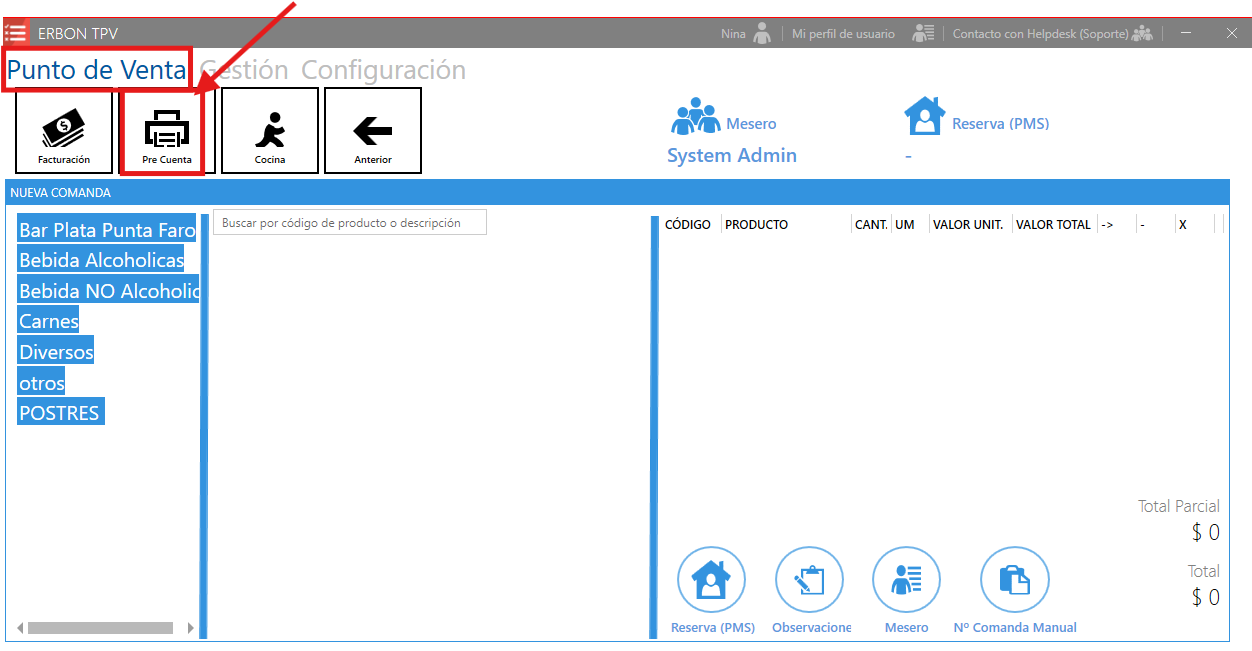Click the product search input field
The image size is (1252, 651).
point(349,223)
